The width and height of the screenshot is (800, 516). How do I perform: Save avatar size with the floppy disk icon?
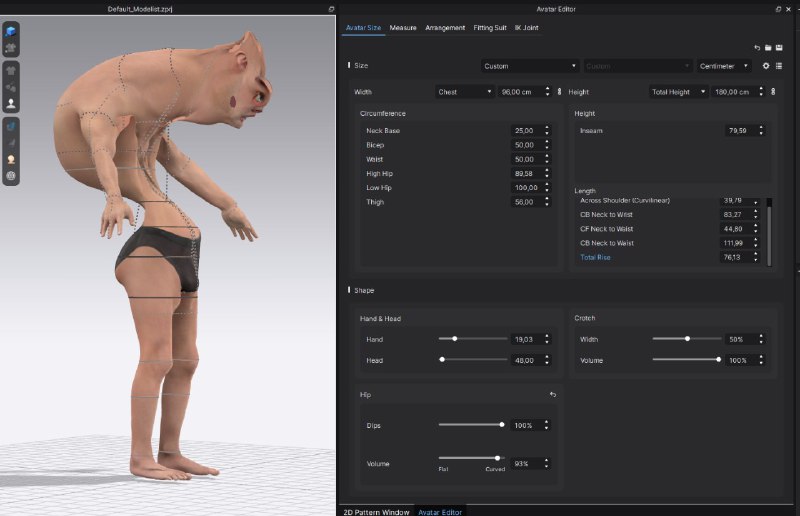point(779,48)
